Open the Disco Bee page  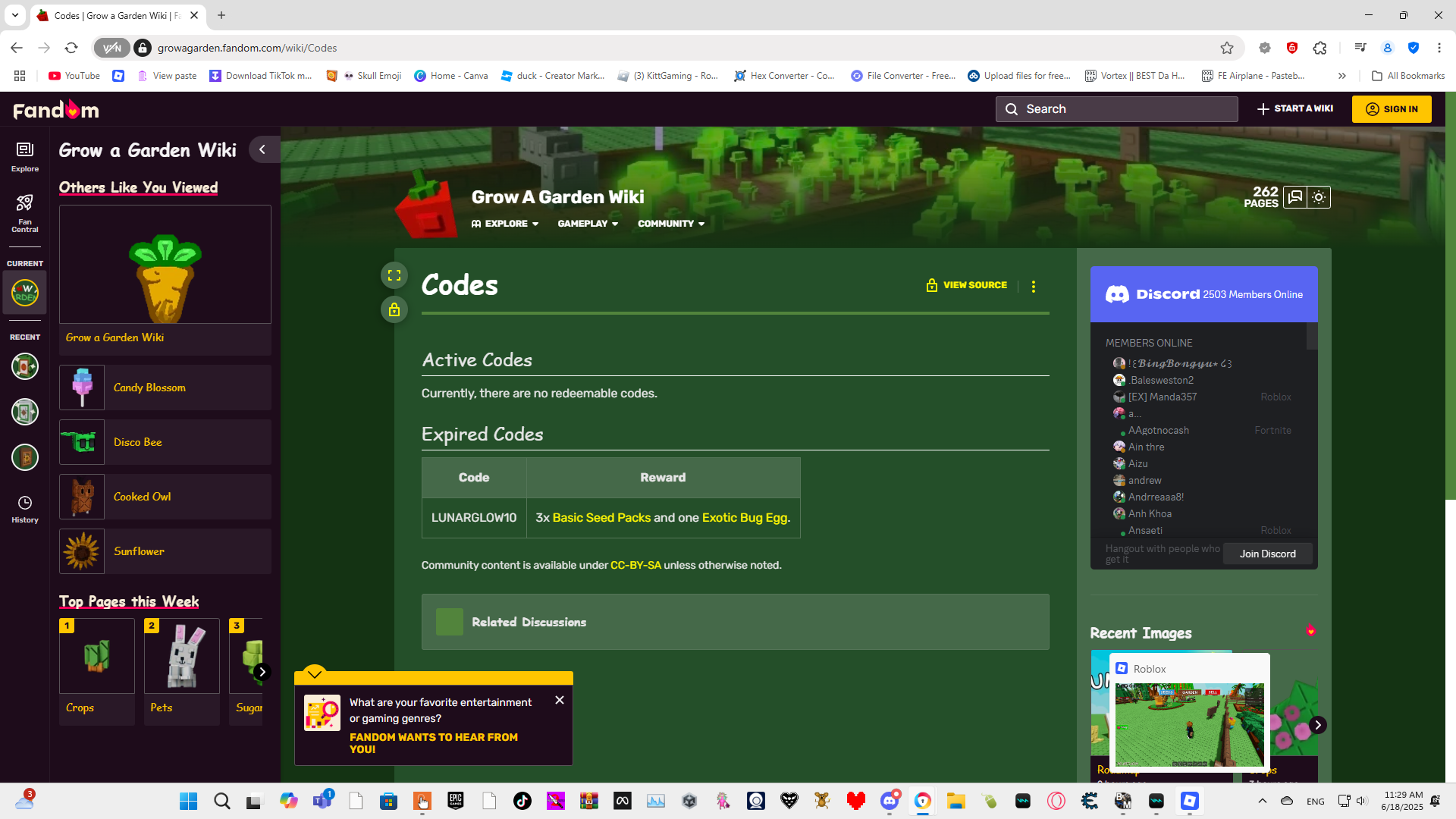[165, 442]
